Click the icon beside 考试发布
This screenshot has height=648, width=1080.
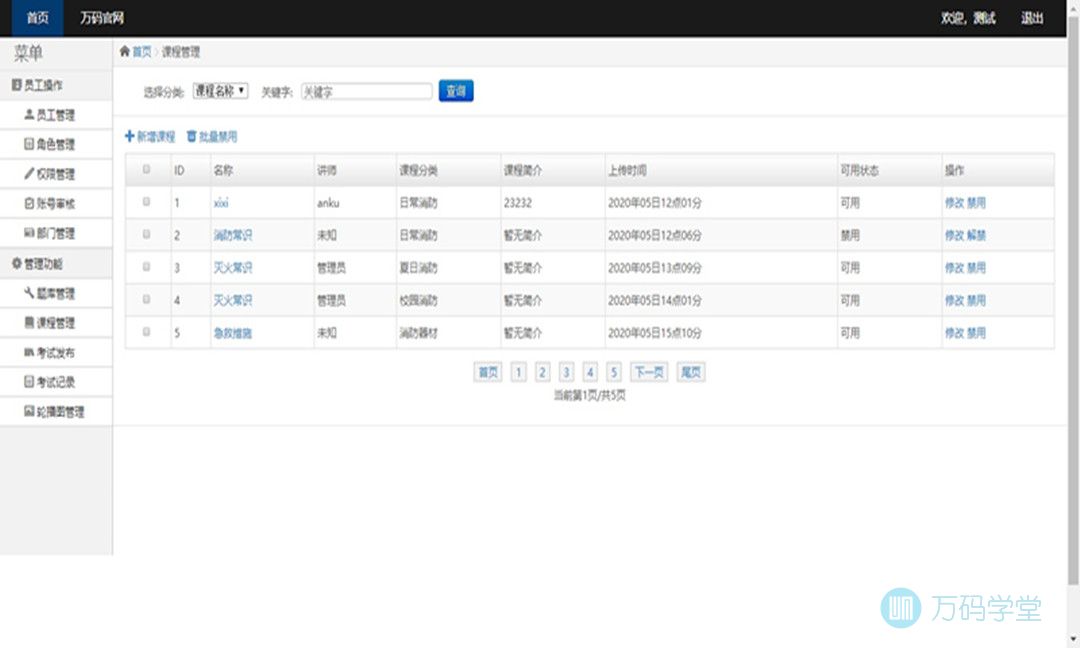[x=29, y=352]
